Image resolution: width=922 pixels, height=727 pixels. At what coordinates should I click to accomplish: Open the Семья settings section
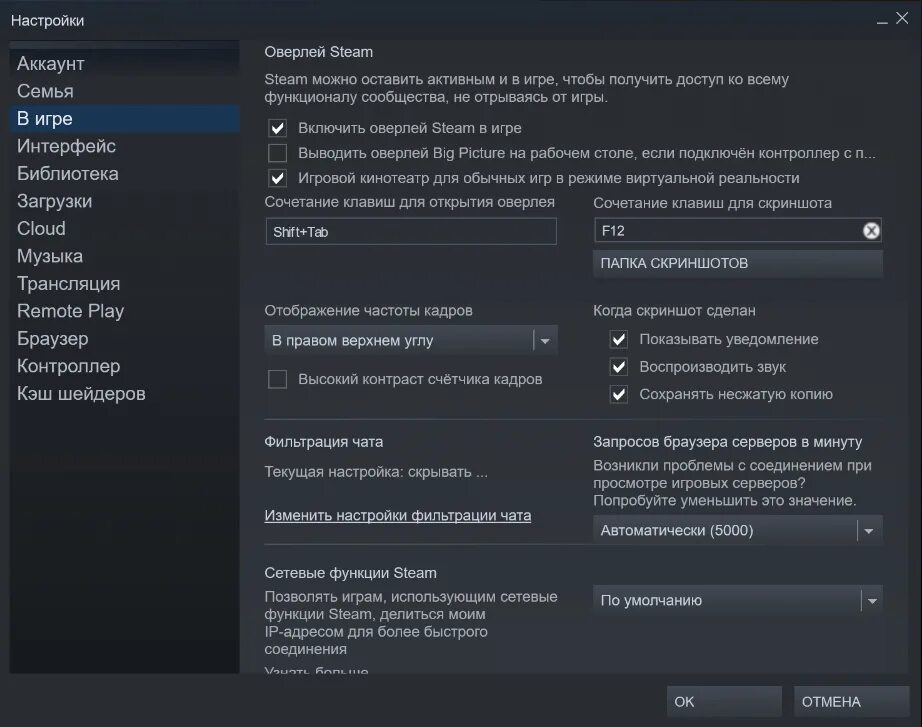(x=124, y=91)
